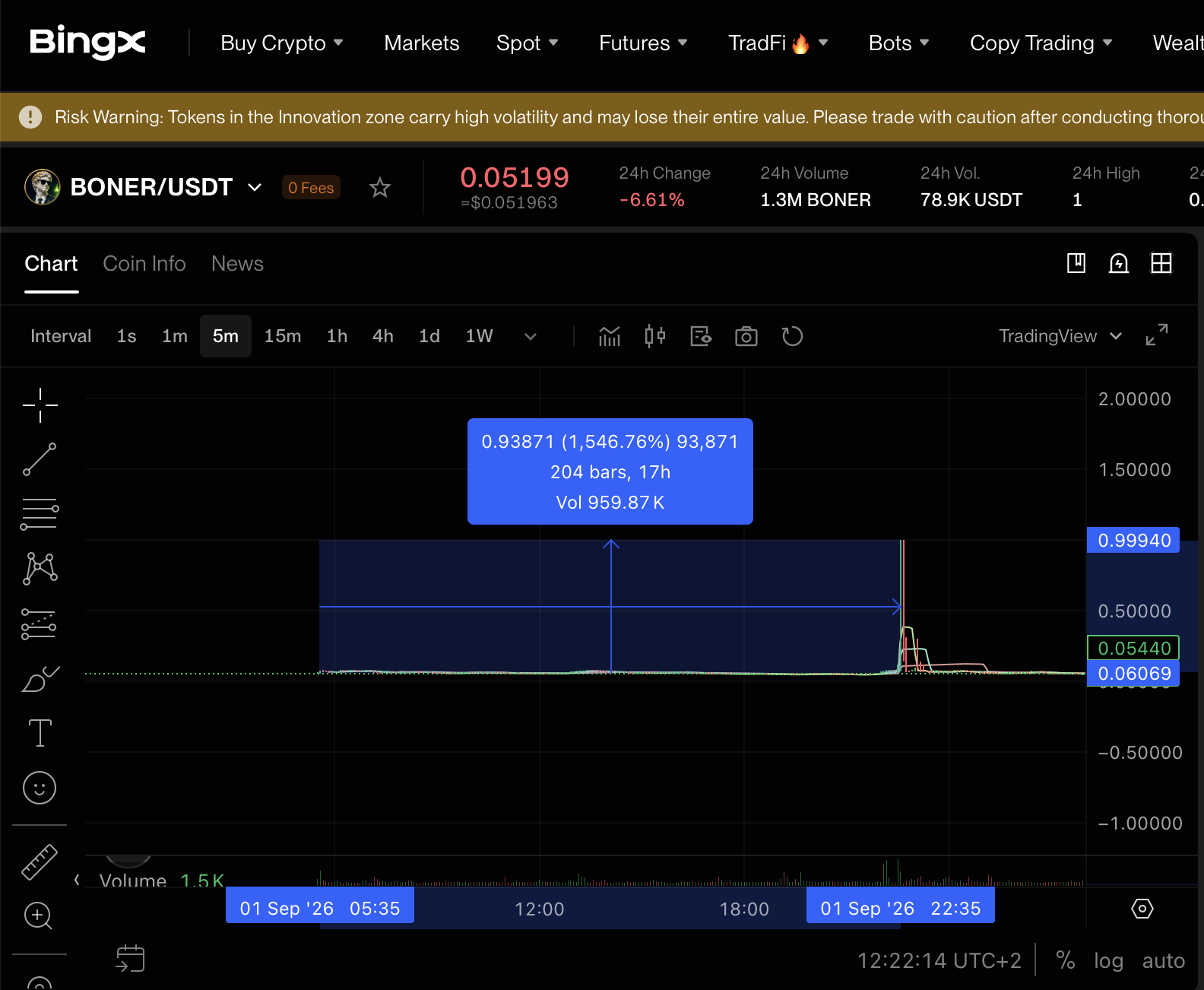Expand chart to fullscreen
This screenshot has width=1204, height=990.
[1157, 335]
